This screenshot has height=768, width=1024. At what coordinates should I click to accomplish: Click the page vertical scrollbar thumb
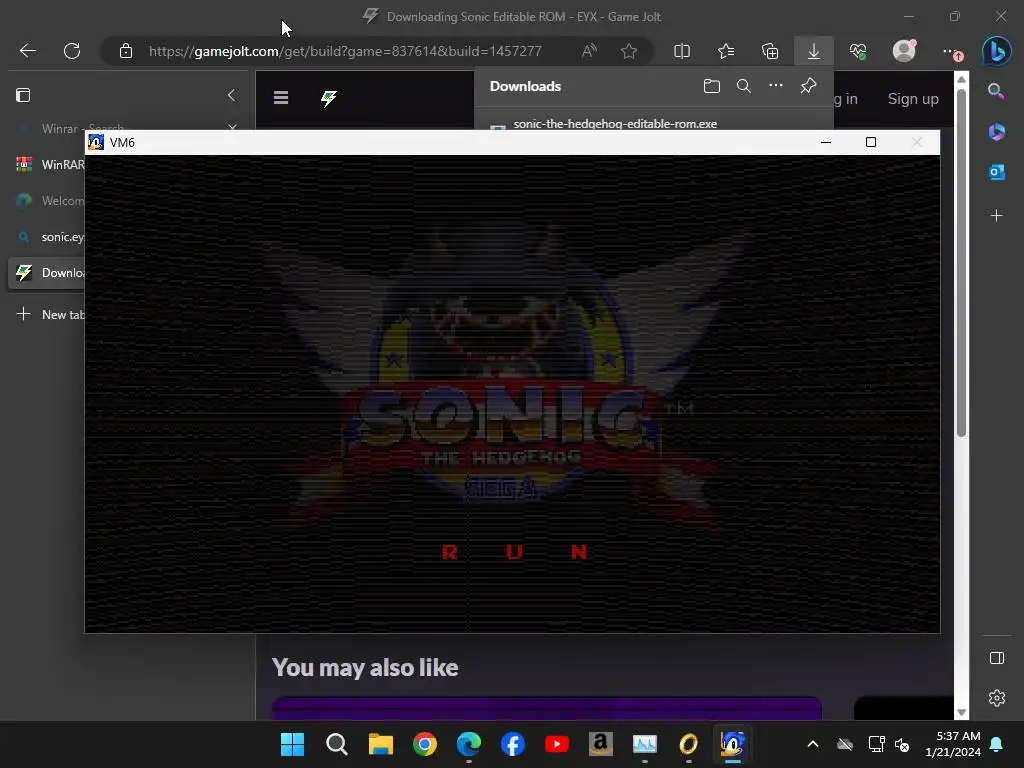point(961,261)
